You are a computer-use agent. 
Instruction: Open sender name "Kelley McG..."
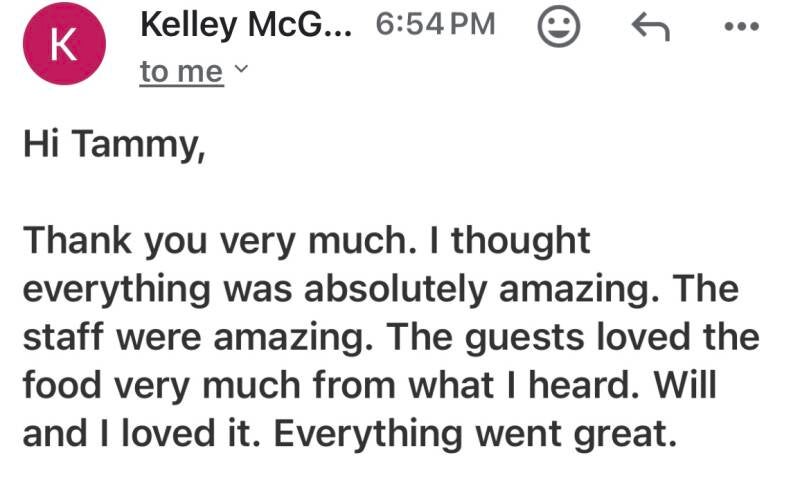(246, 26)
